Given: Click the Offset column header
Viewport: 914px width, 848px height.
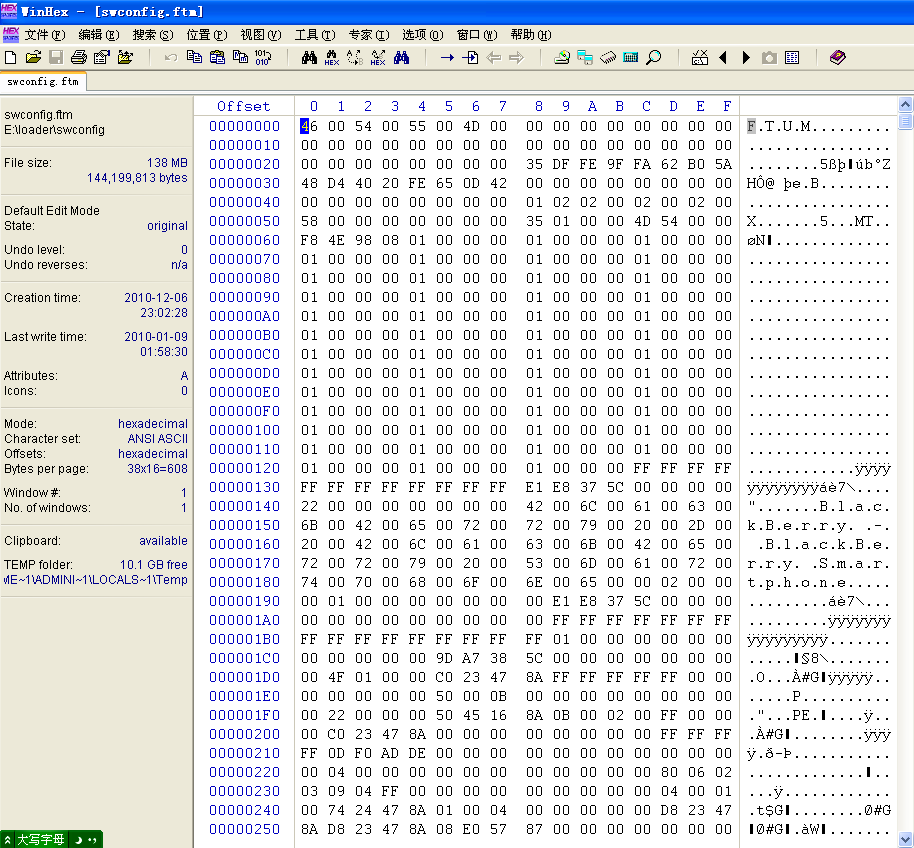Looking at the screenshot, I should [244, 106].
